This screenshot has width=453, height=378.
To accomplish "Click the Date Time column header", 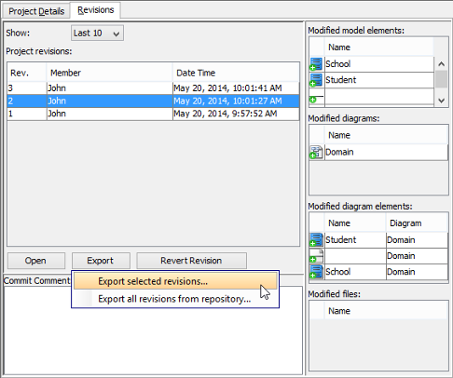I will (x=236, y=73).
